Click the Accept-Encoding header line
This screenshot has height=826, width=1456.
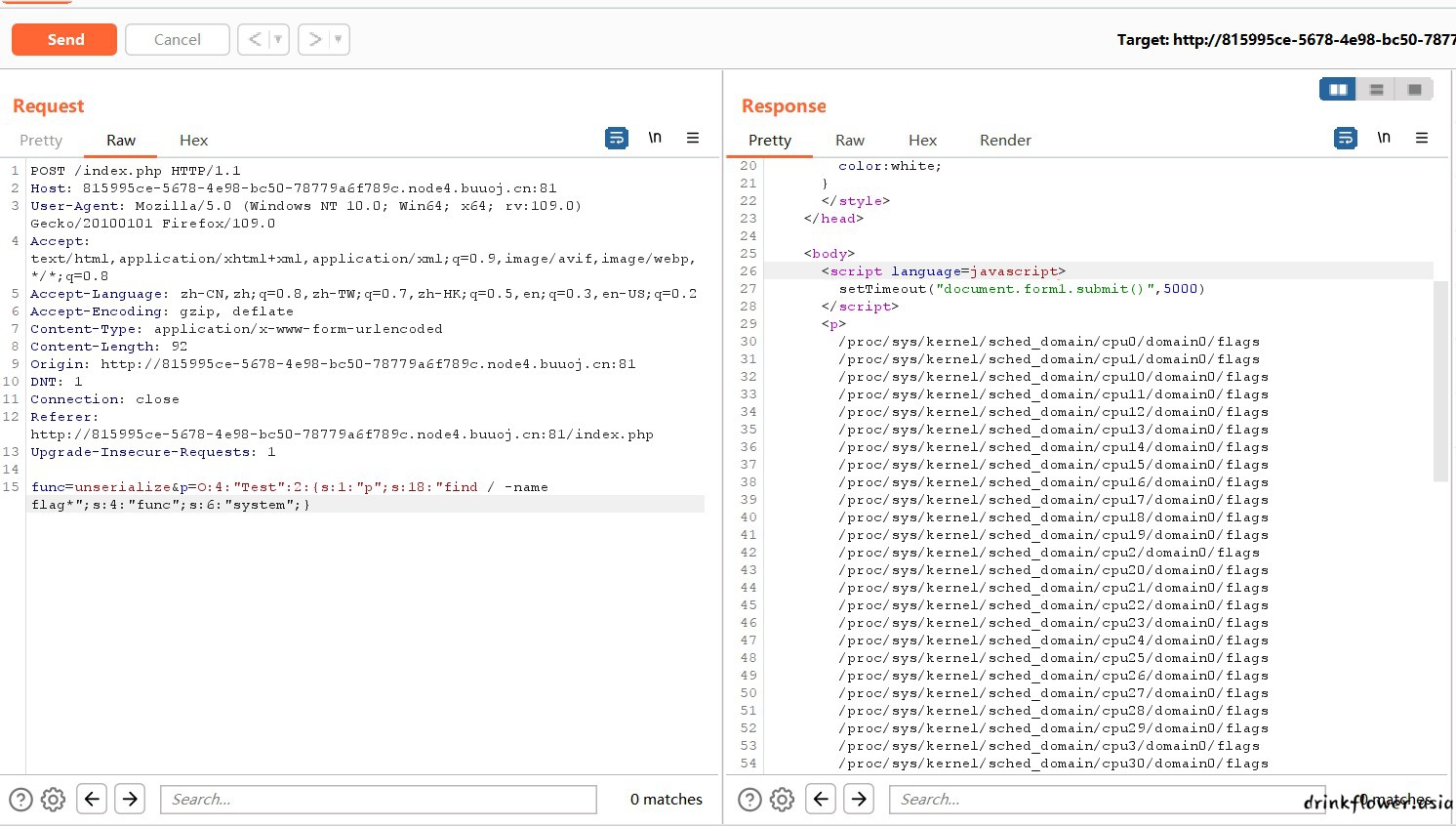coord(162,311)
